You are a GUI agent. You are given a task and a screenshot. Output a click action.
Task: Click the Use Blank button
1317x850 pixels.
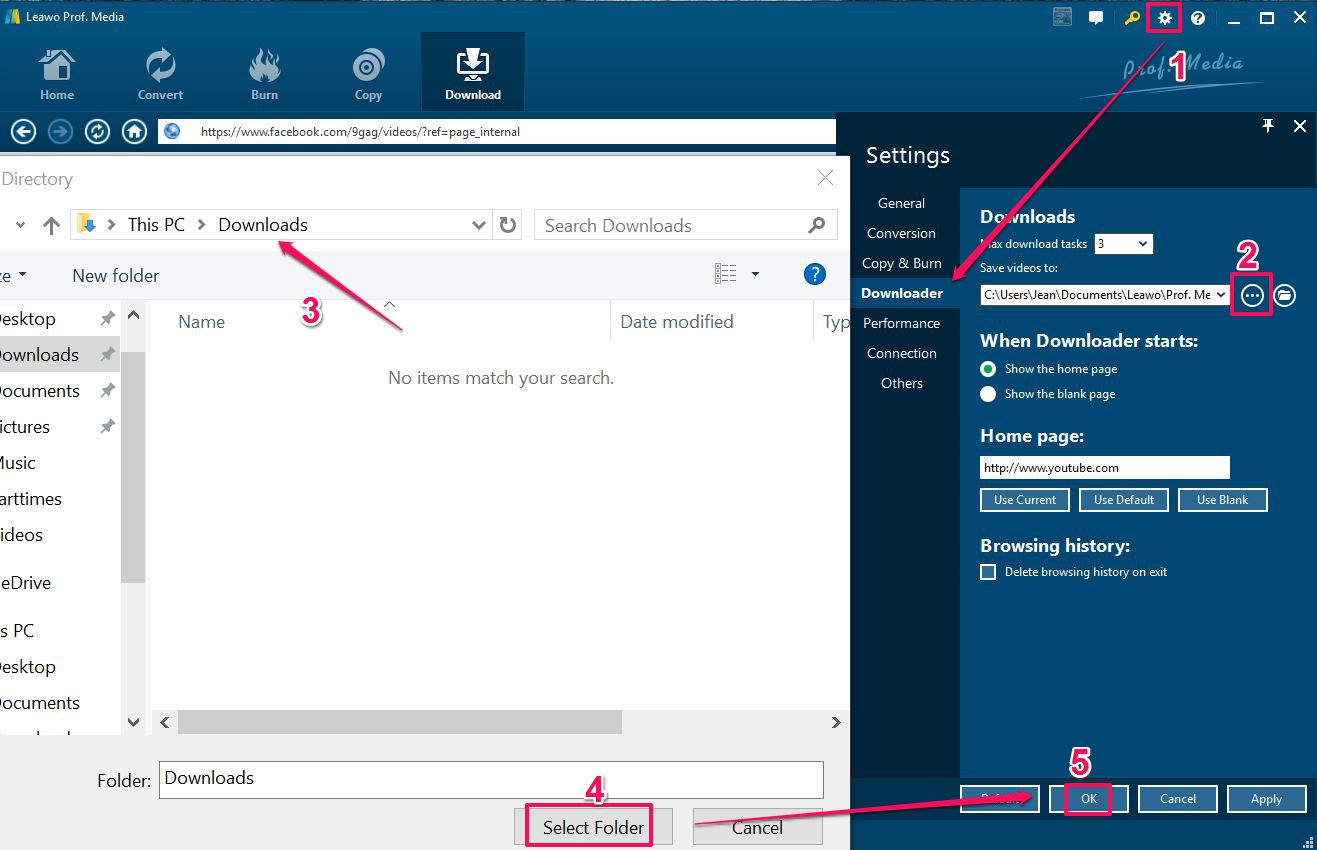coord(1222,500)
